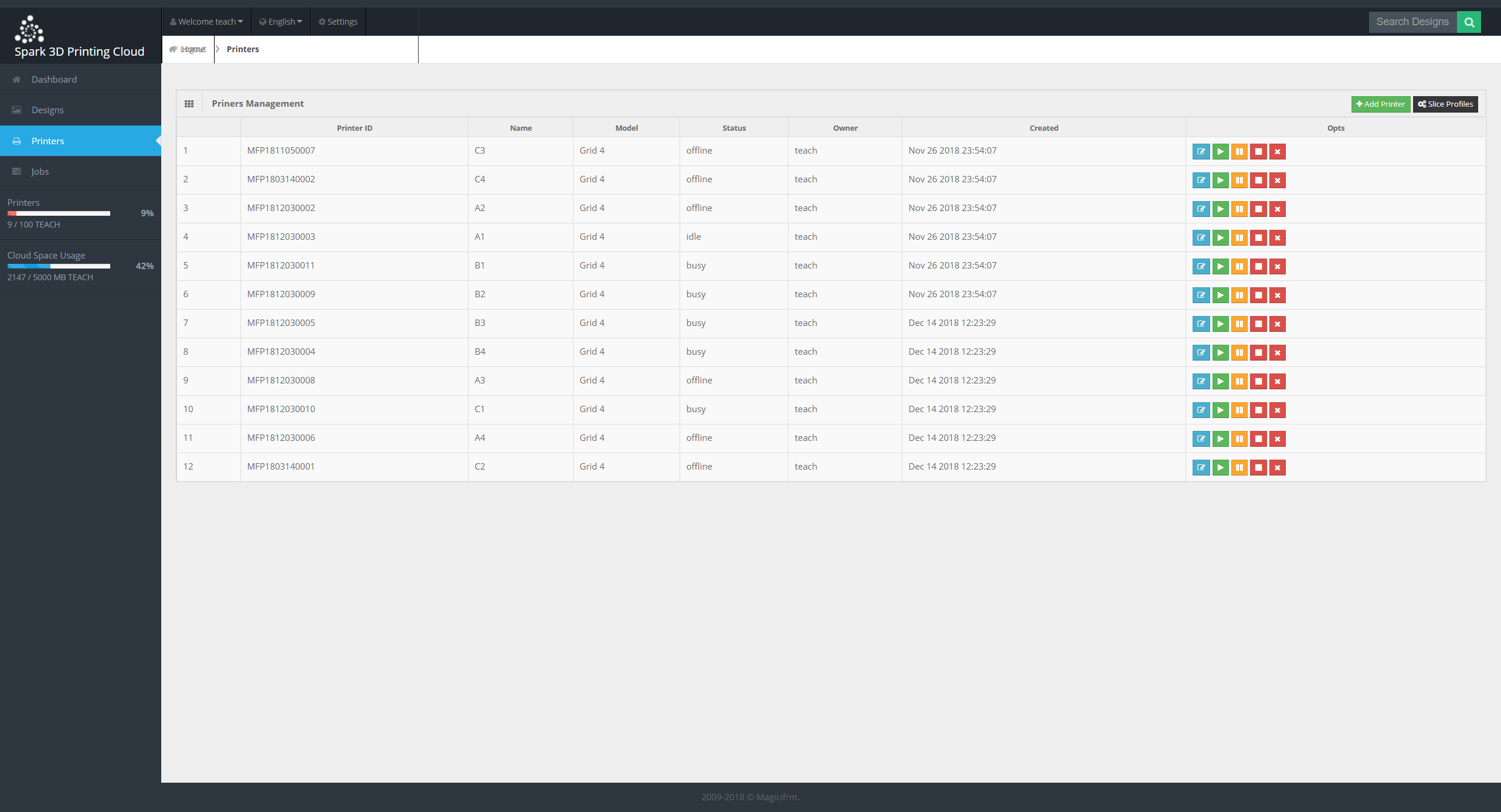Open the English language dropdown
1501x812 pixels.
[x=281, y=22]
